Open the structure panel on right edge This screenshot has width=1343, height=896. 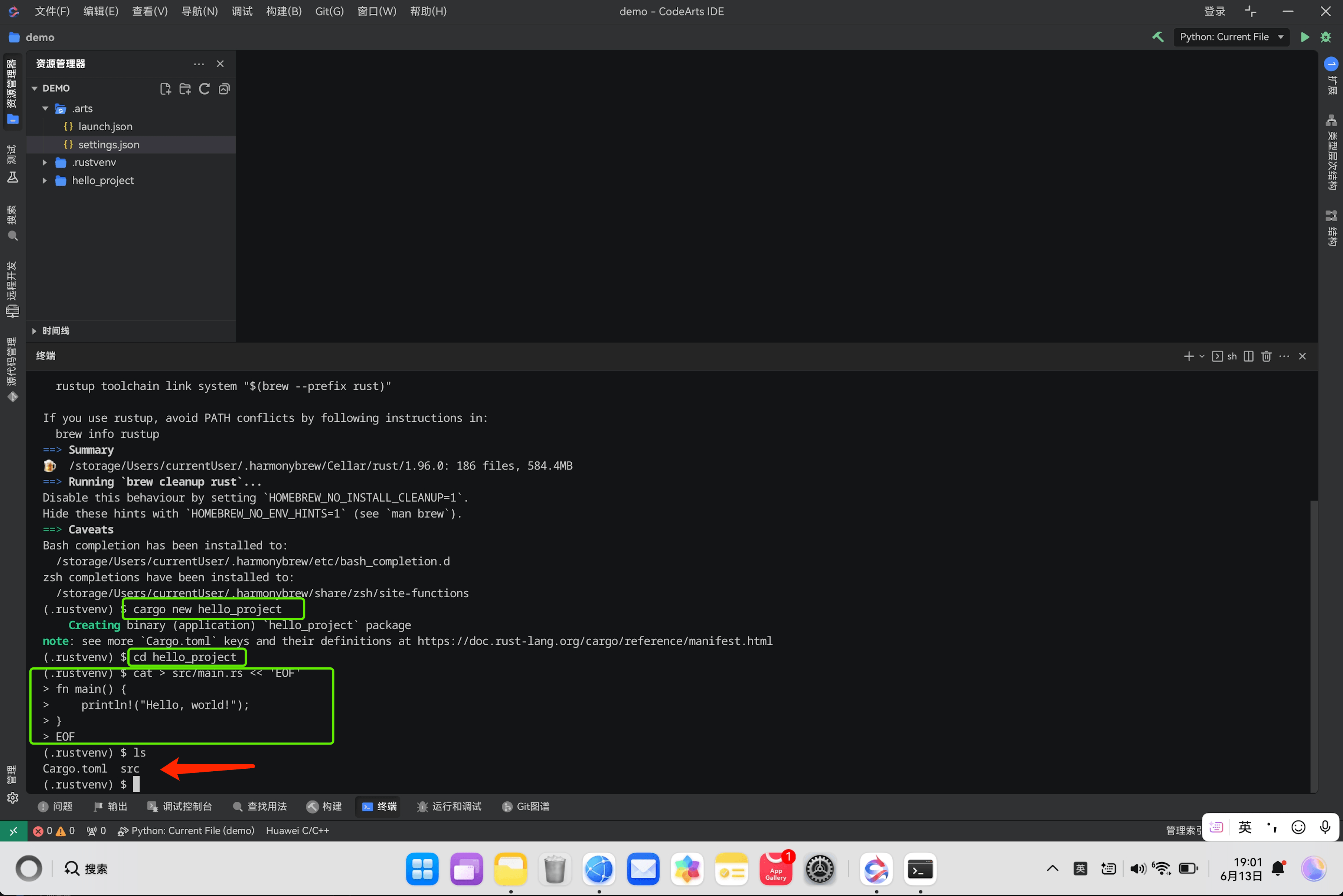point(1331,228)
